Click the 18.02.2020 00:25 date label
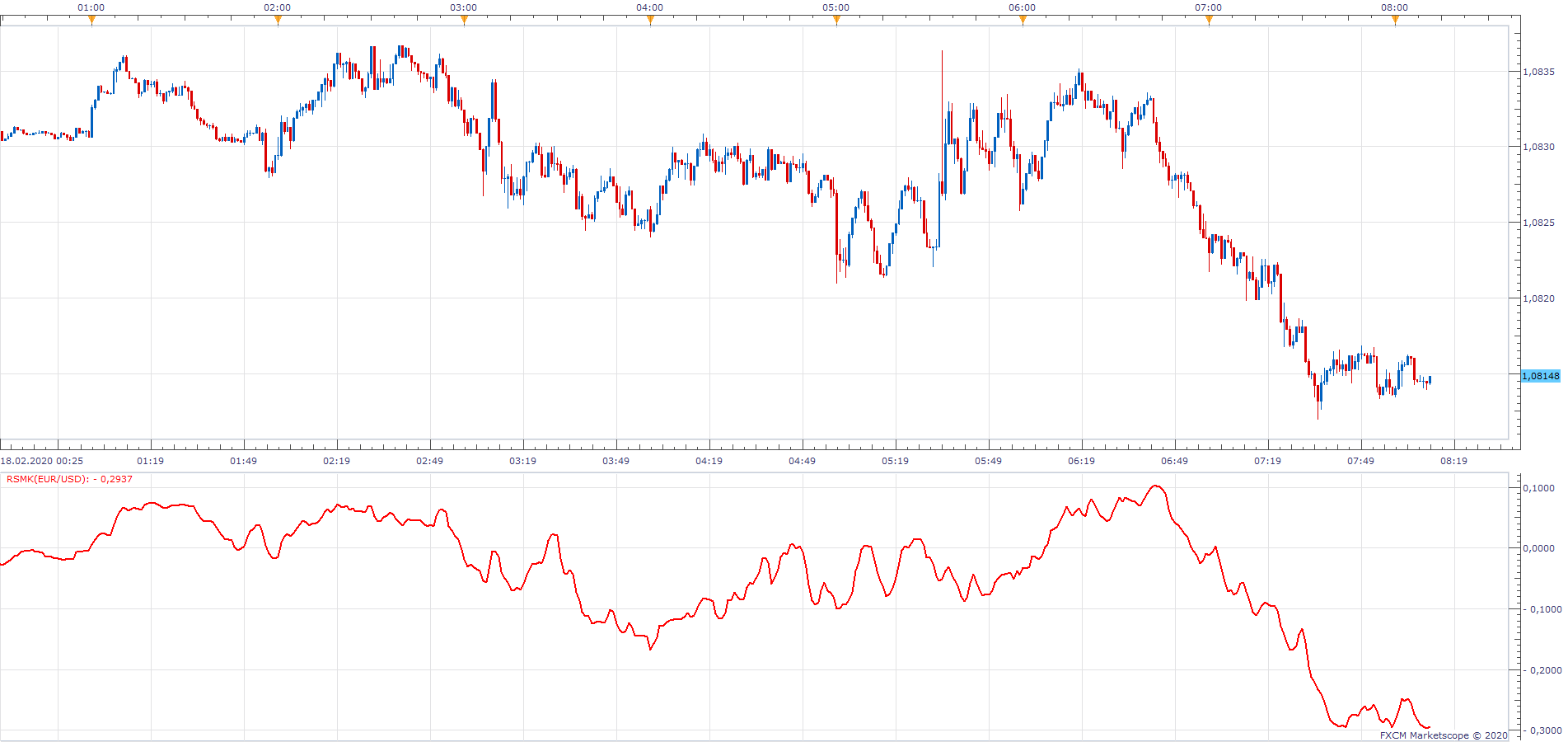The width and height of the screenshot is (1568, 742). [42, 461]
